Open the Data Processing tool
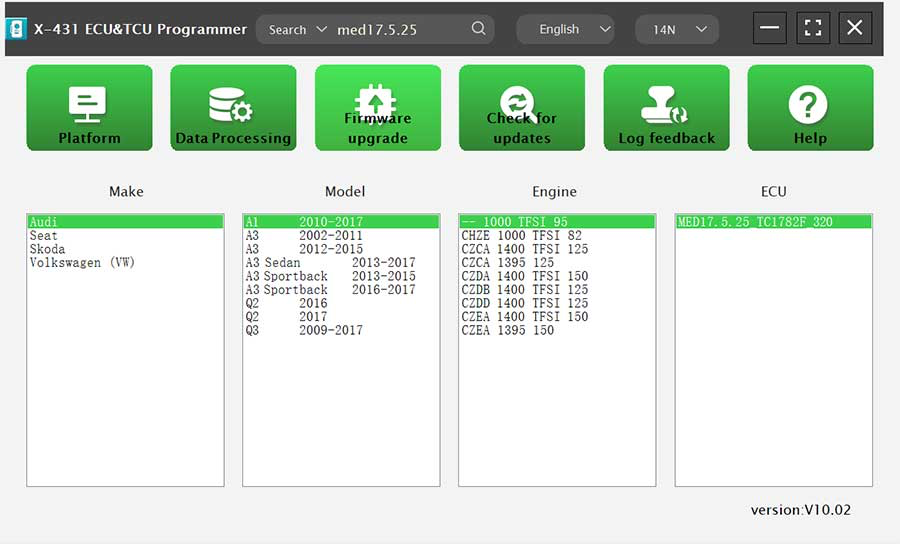The height and width of the screenshot is (544, 900). point(233,108)
